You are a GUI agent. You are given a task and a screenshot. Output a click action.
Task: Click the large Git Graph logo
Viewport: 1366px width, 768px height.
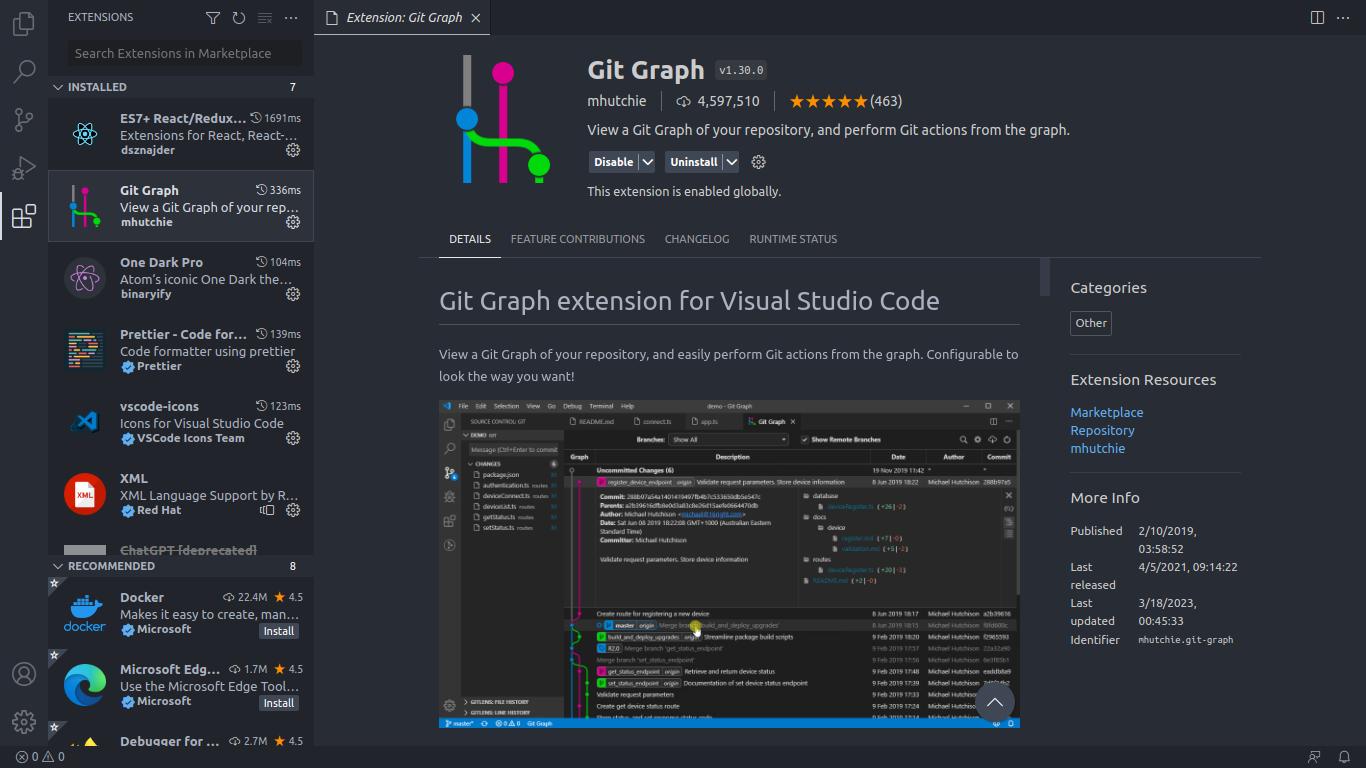point(503,120)
